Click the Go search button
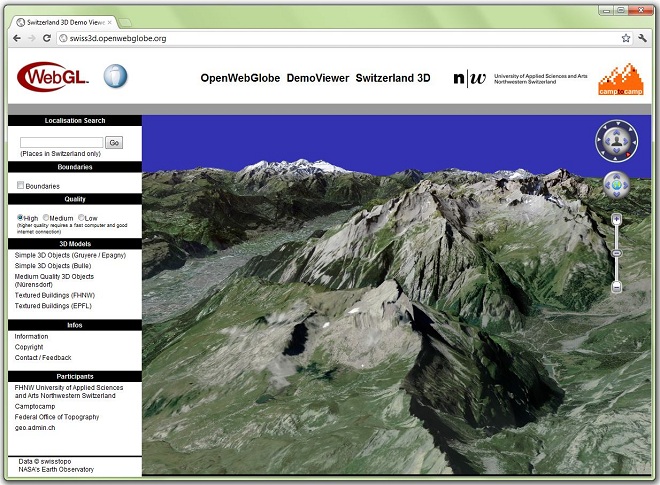This screenshot has height=485, width=660. [x=114, y=143]
